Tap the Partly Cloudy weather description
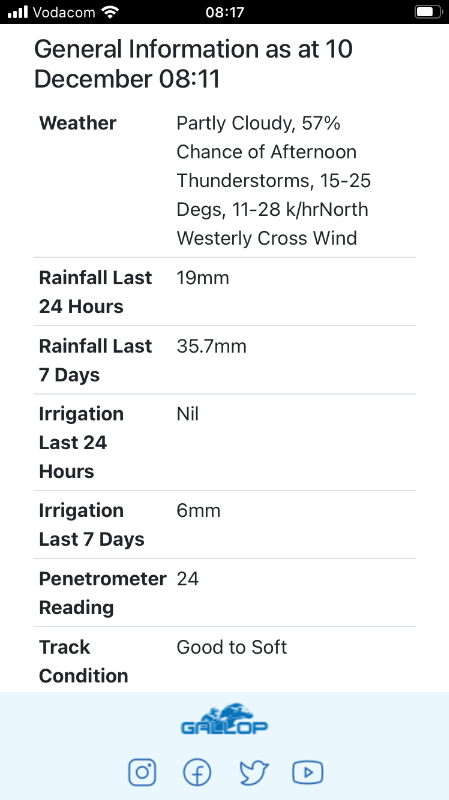 [273, 181]
